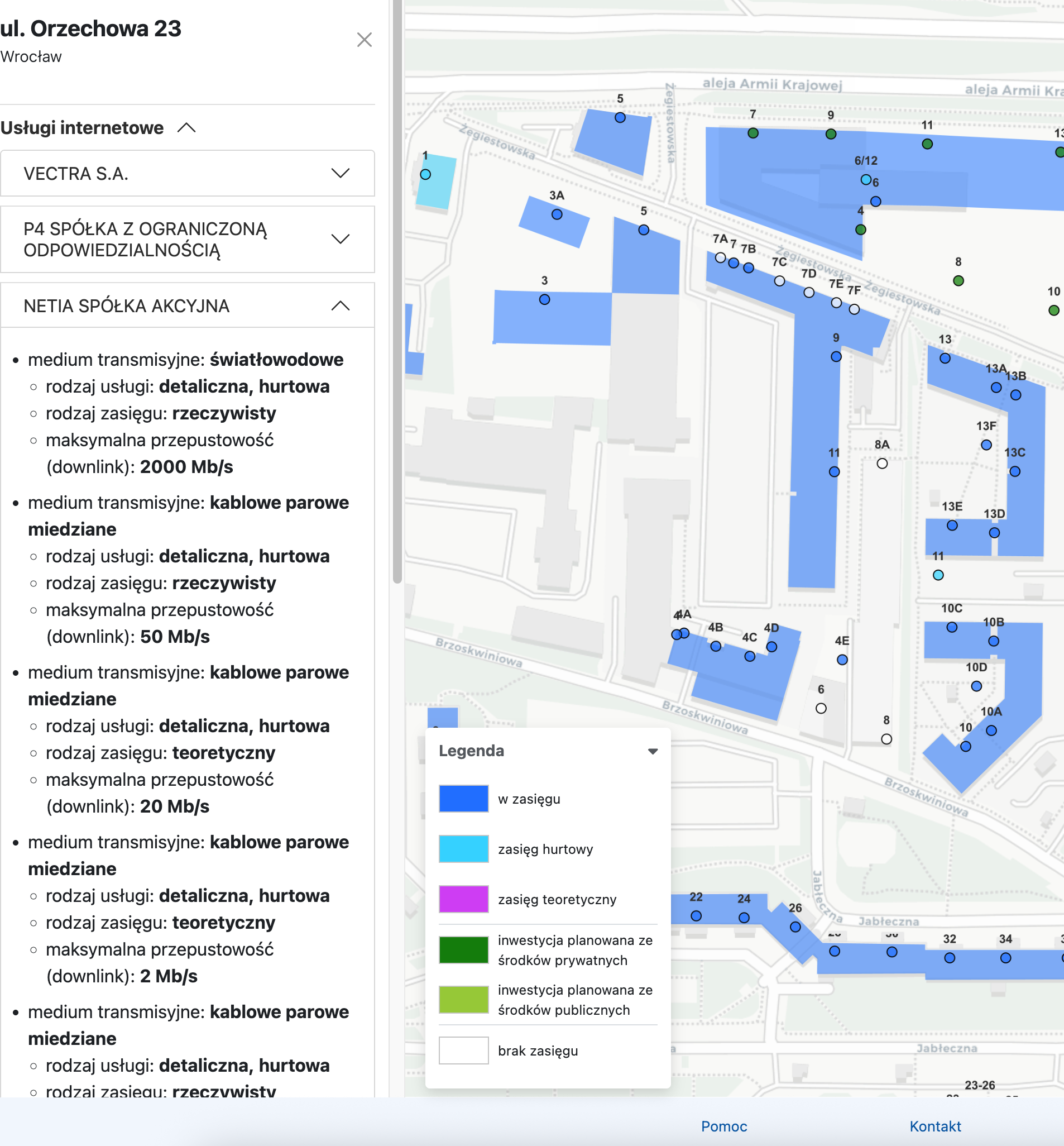This screenshot has width=1064, height=1146.
Task: Collapse the Legenda panel arrow
Action: click(653, 751)
